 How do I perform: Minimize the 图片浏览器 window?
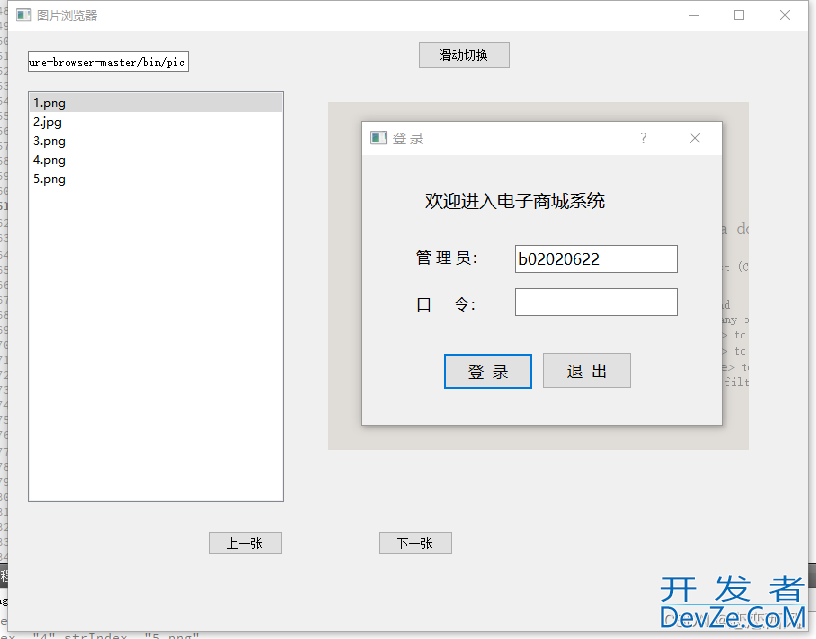(x=694, y=16)
